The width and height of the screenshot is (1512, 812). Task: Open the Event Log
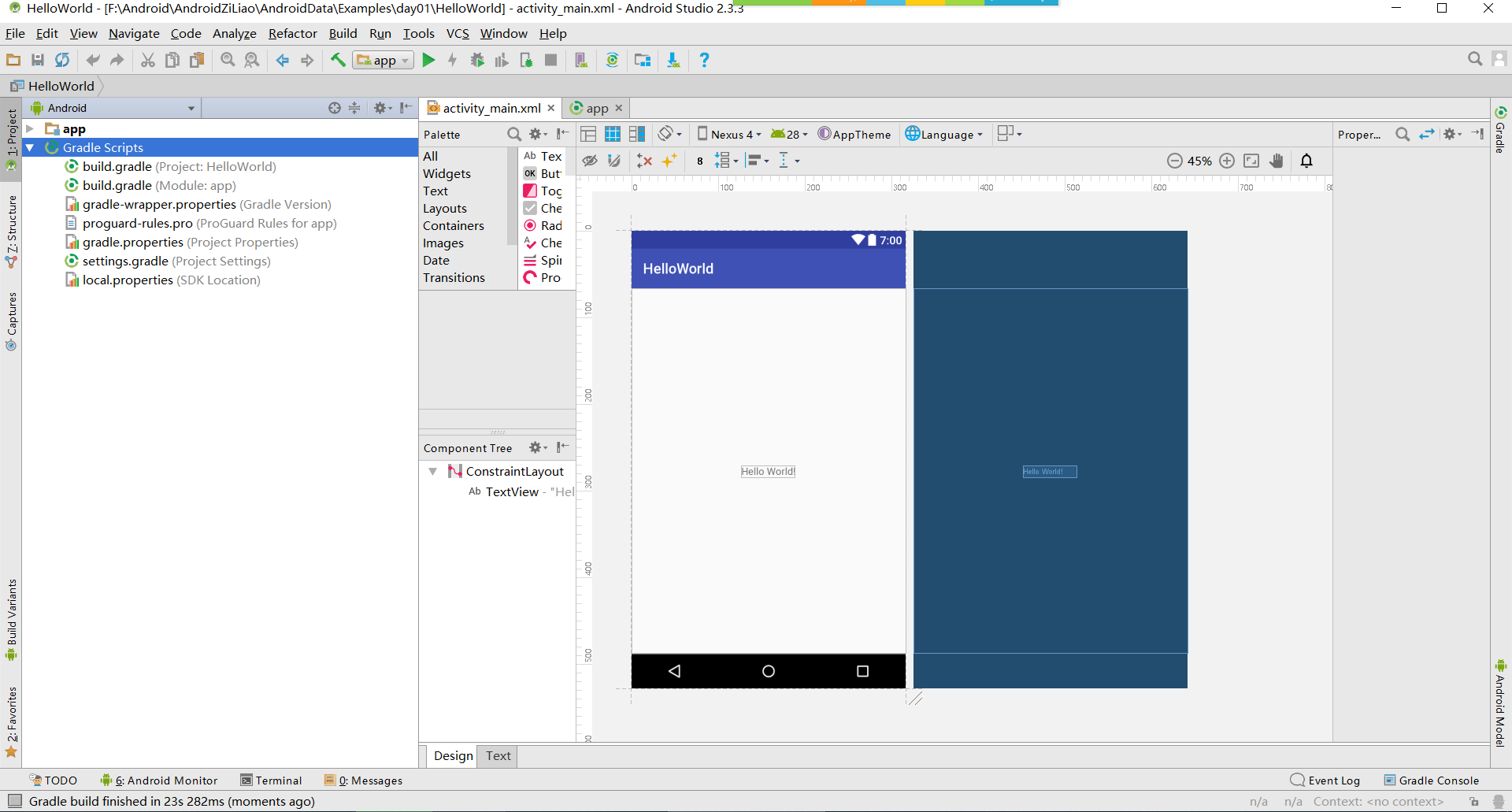1325,780
